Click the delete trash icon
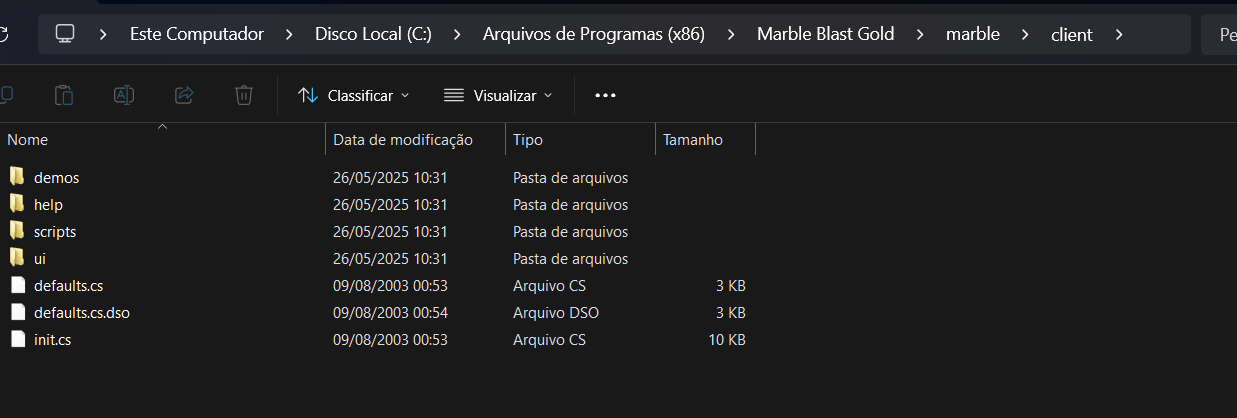This screenshot has width=1237, height=418. tap(243, 95)
